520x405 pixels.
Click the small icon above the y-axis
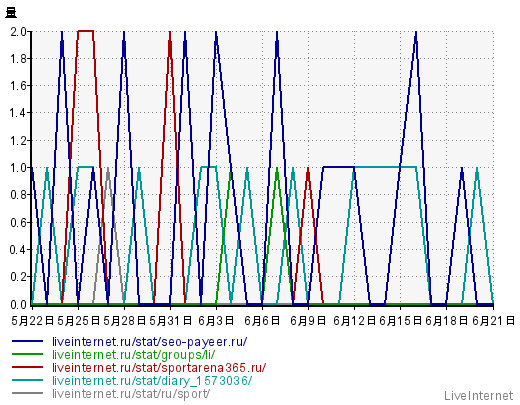11,13
